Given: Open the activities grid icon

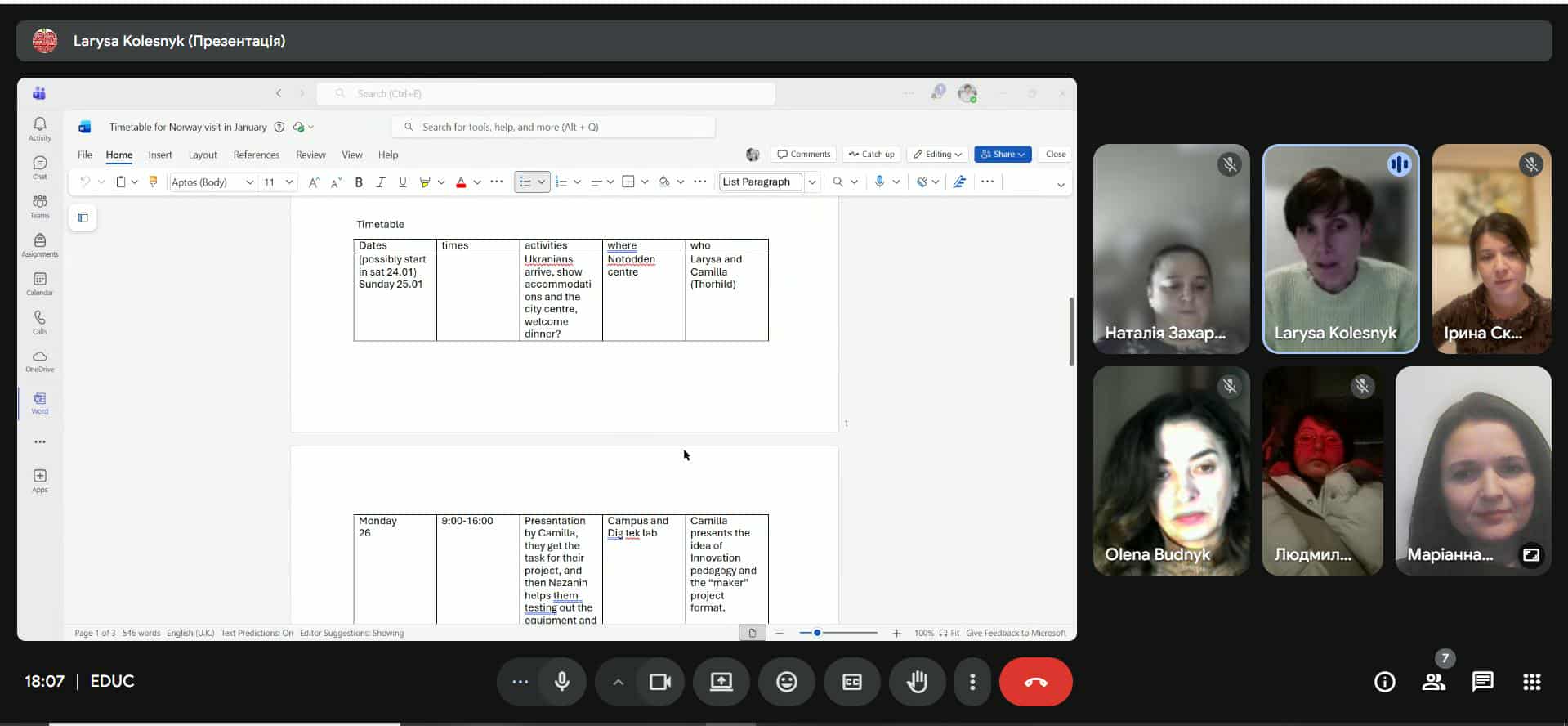Looking at the screenshot, I should click(1531, 682).
